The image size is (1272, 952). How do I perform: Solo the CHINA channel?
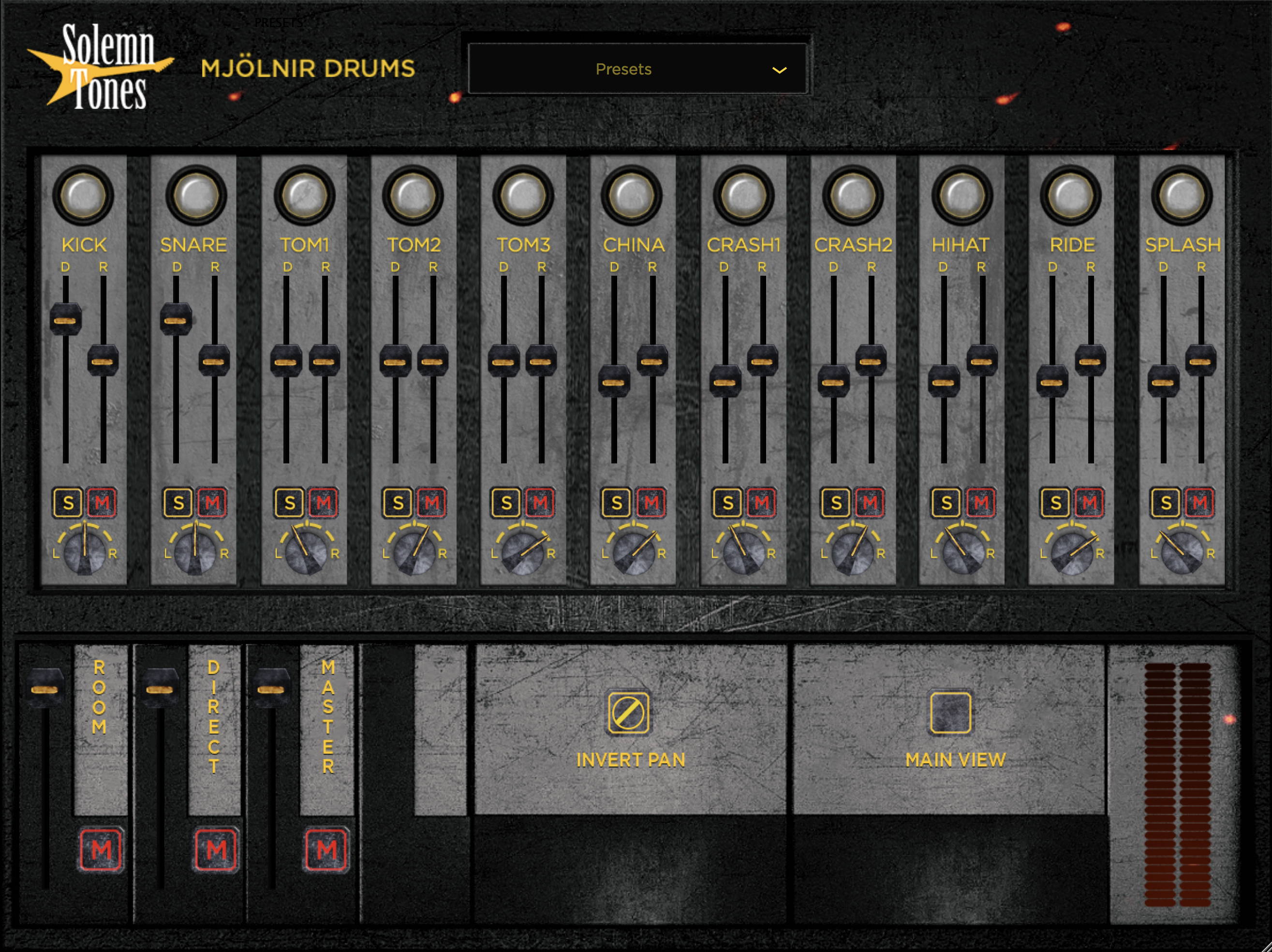[617, 503]
